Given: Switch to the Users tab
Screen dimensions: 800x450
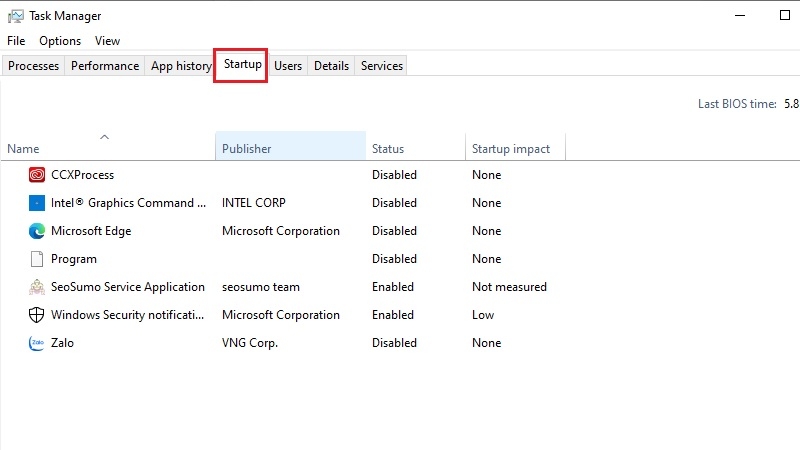Looking at the screenshot, I should click(288, 66).
